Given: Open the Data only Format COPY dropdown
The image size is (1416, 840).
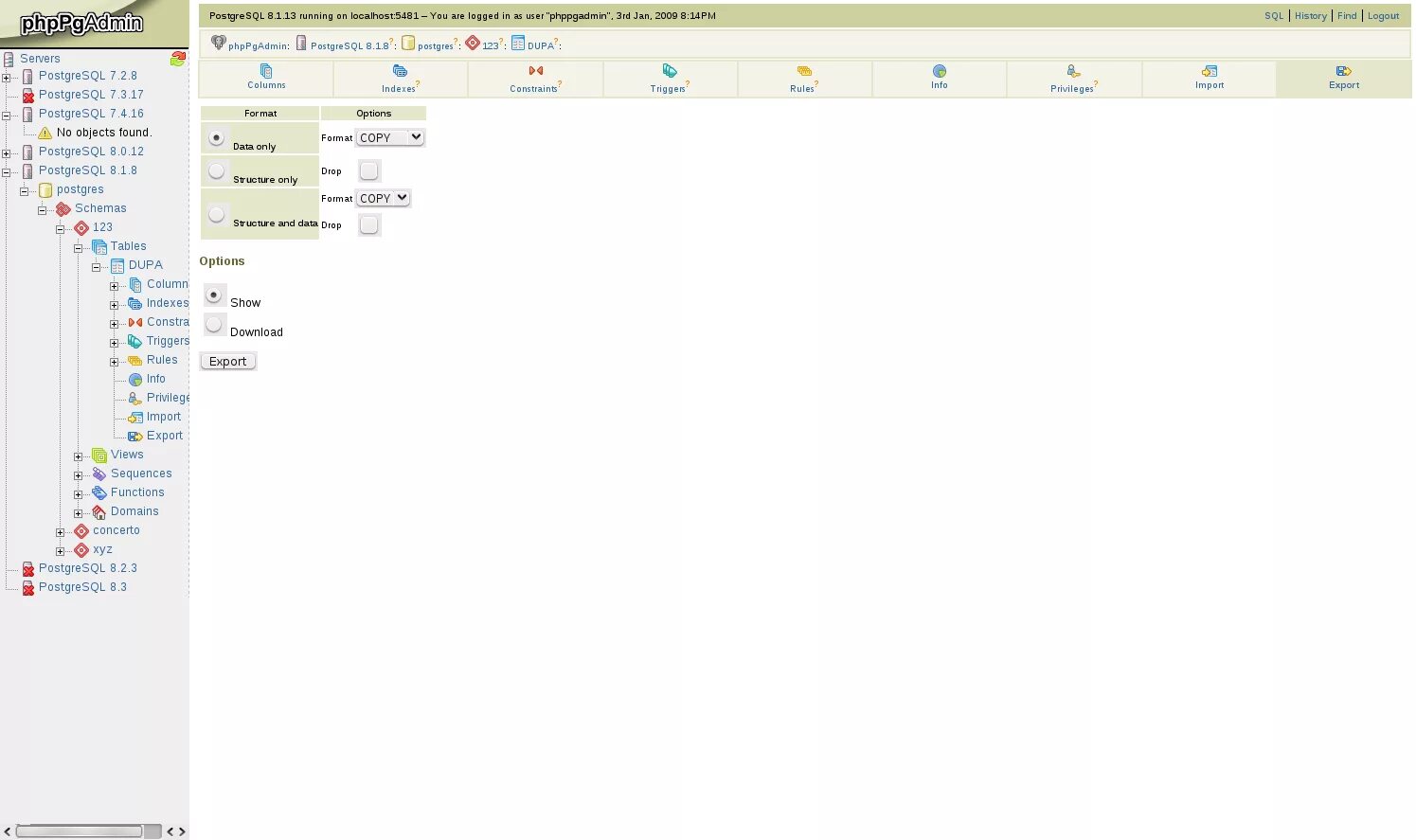Looking at the screenshot, I should coord(390,137).
